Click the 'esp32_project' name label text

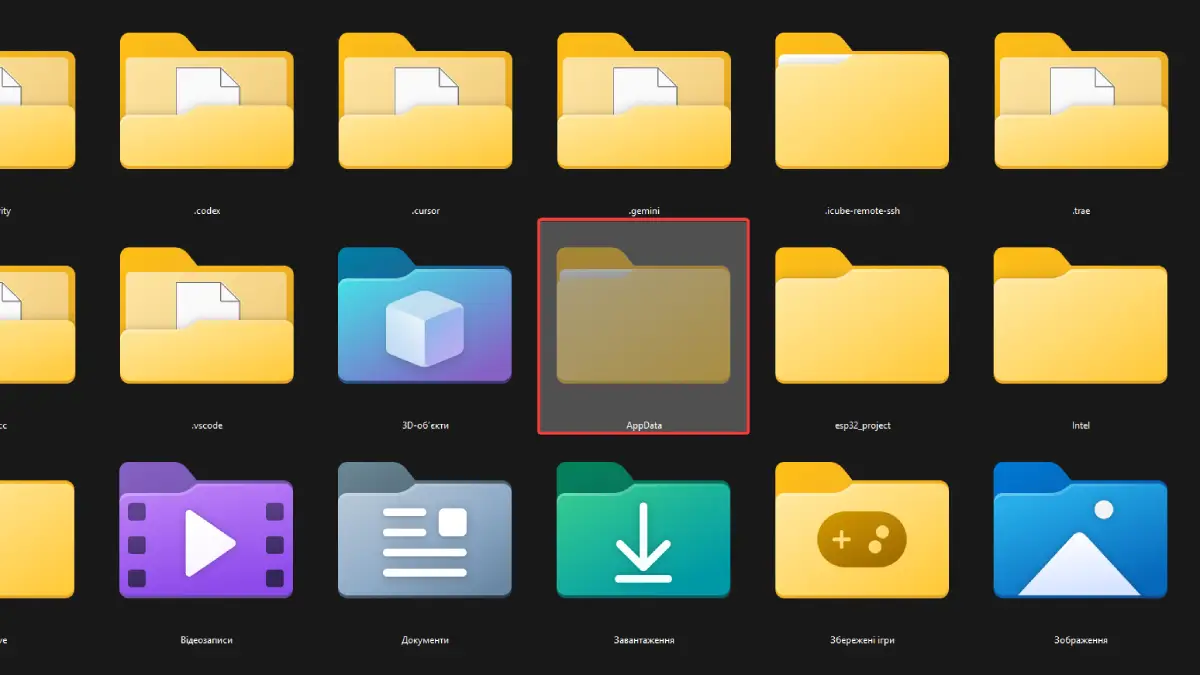pyautogui.click(x=862, y=426)
